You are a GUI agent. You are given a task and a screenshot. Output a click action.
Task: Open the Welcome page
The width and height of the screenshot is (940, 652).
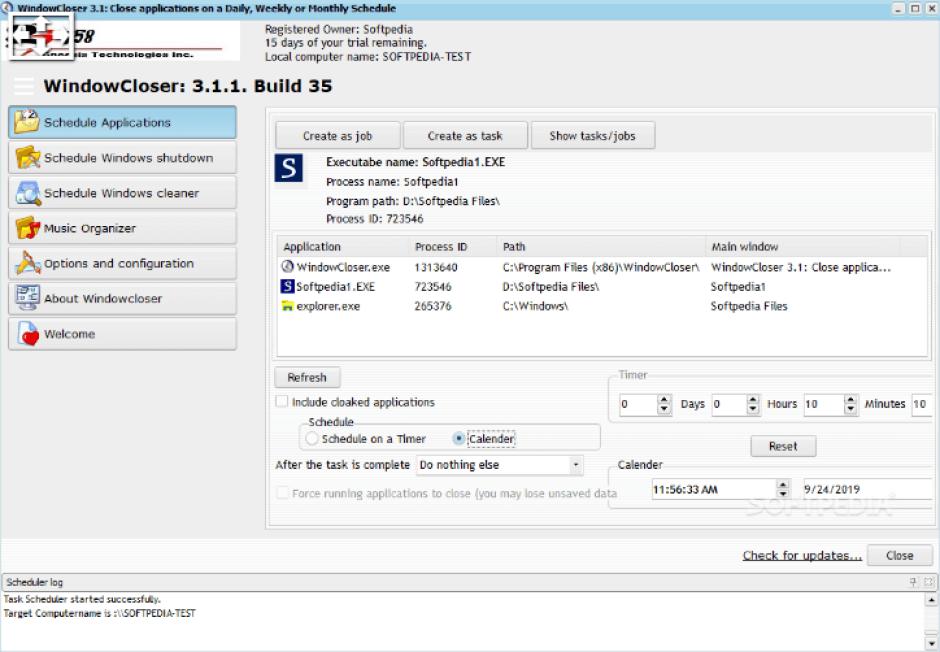coord(122,334)
